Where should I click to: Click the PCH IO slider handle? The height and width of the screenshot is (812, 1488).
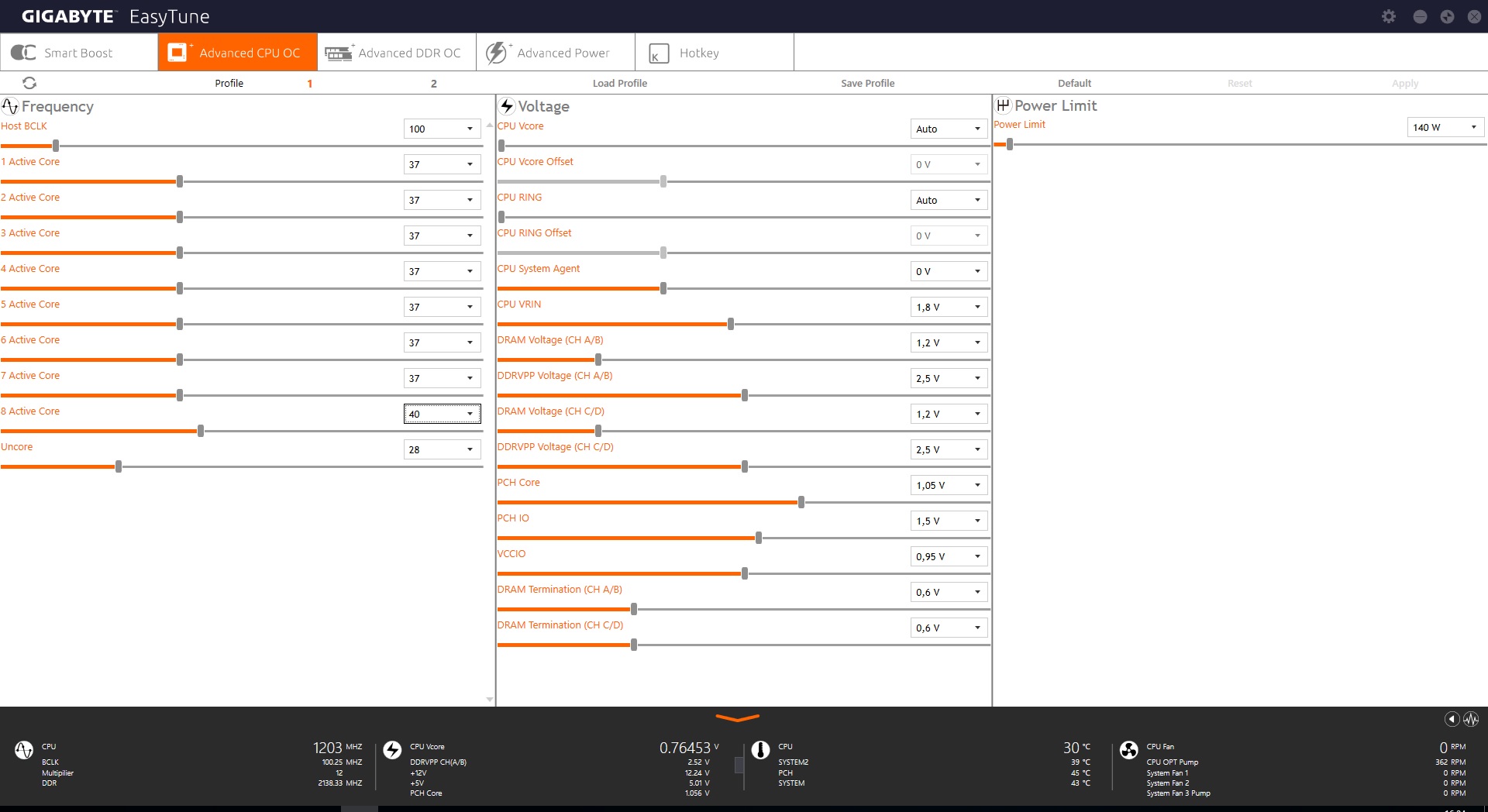[x=759, y=538]
